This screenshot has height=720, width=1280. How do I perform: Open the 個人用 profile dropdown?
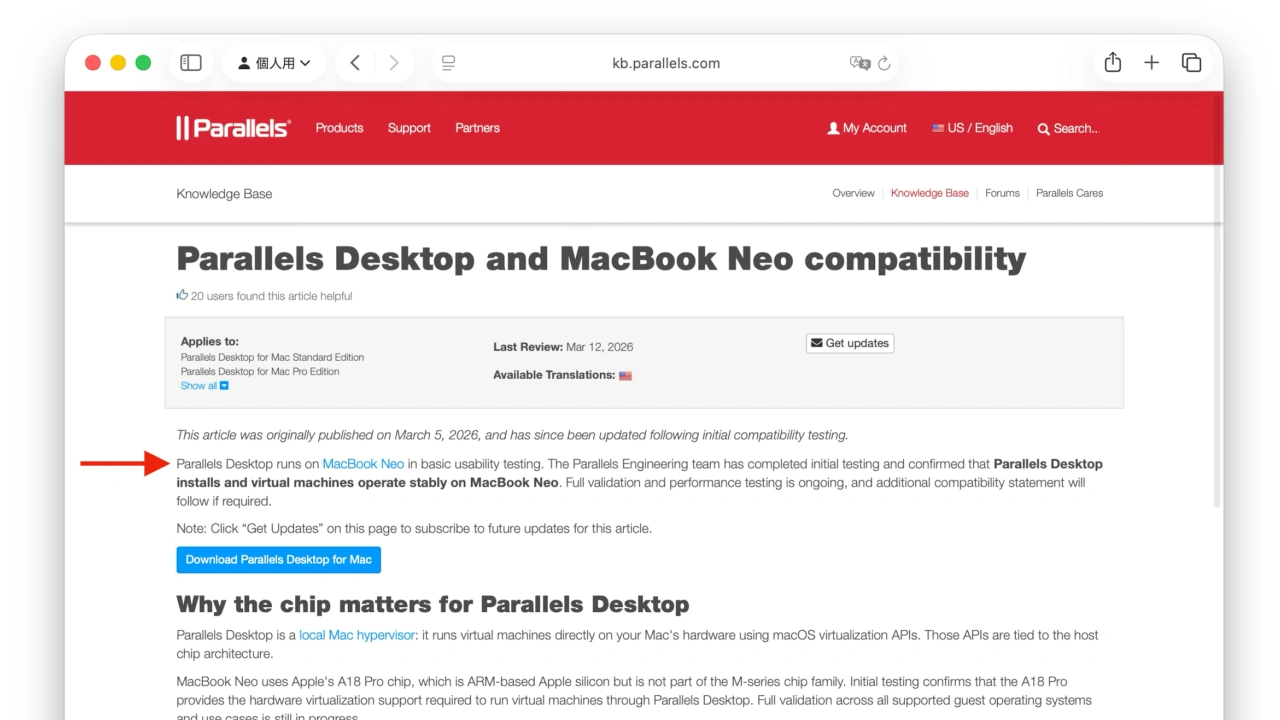click(274, 62)
